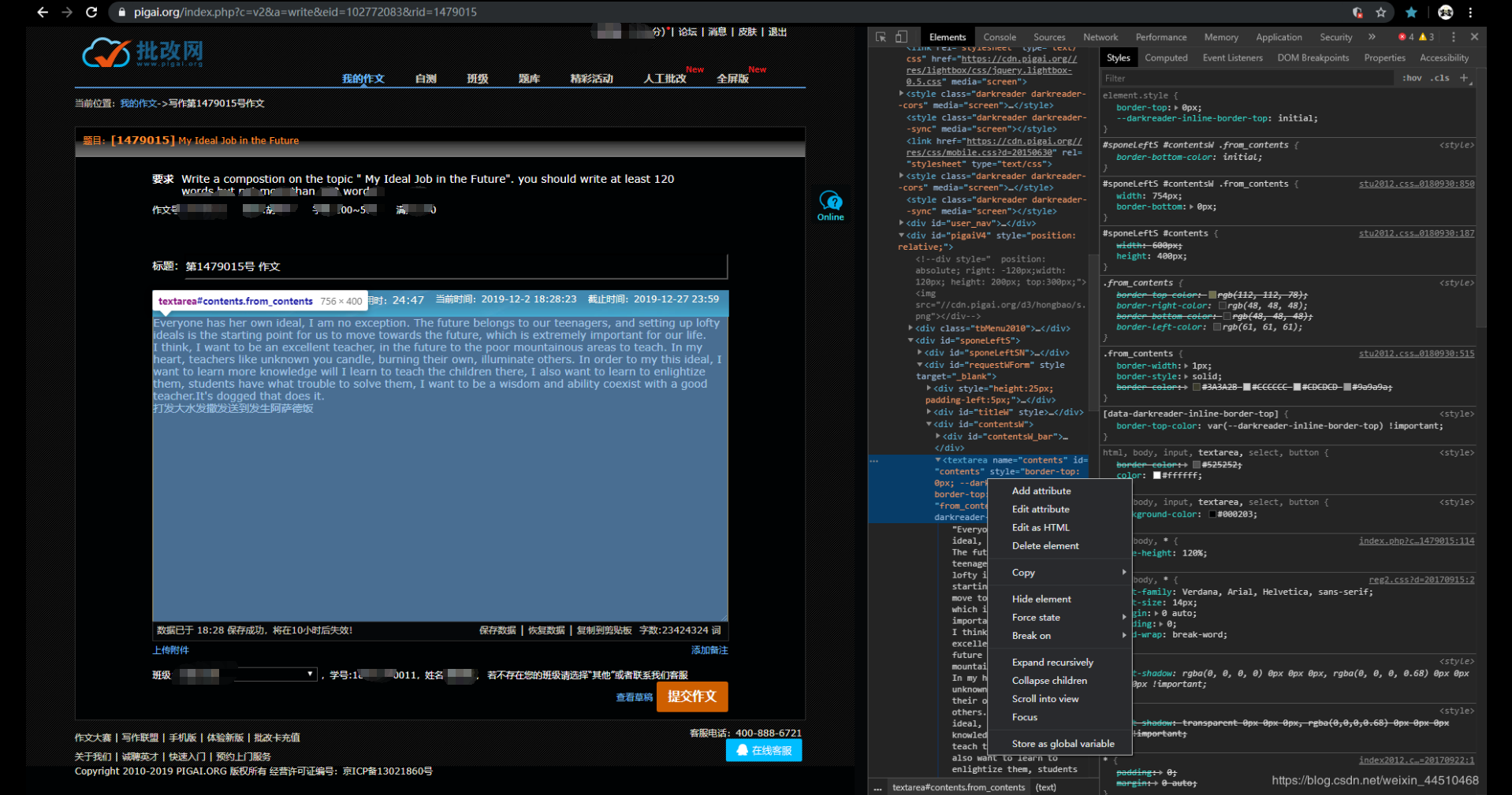Choose Edit as HTML from context menu
This screenshot has height=795, width=1512.
coord(1060,527)
